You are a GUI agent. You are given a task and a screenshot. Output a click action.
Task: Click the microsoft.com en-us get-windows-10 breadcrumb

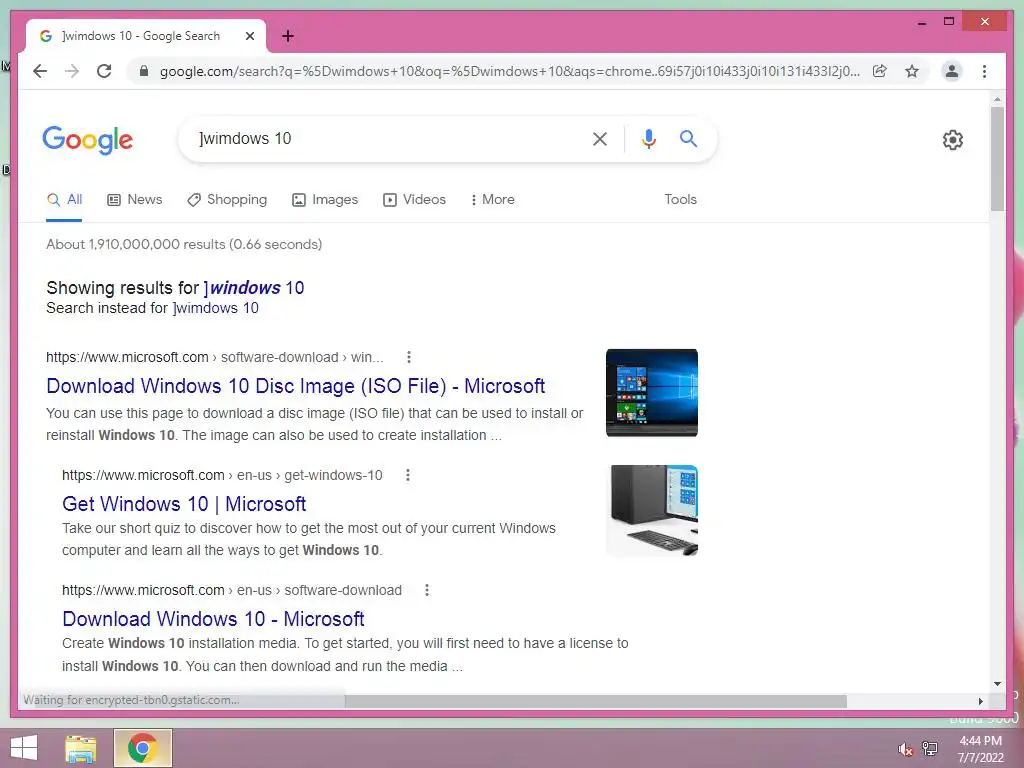222,475
